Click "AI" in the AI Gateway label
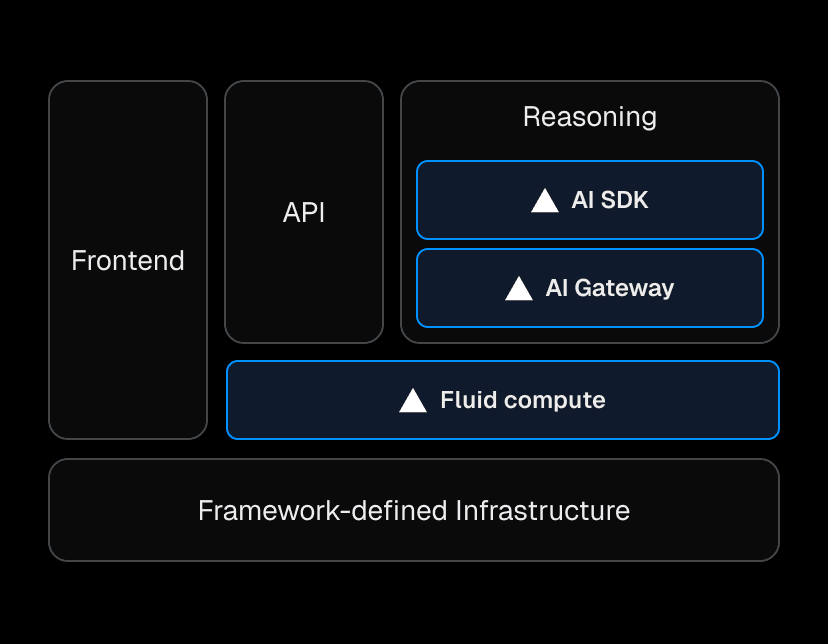Screen dimensions: 828x644 click(x=557, y=289)
